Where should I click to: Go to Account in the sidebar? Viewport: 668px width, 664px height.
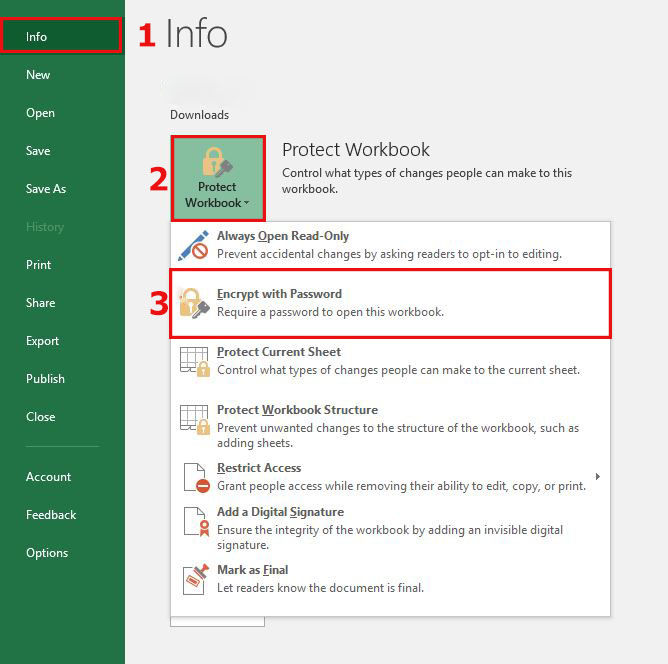pos(48,477)
